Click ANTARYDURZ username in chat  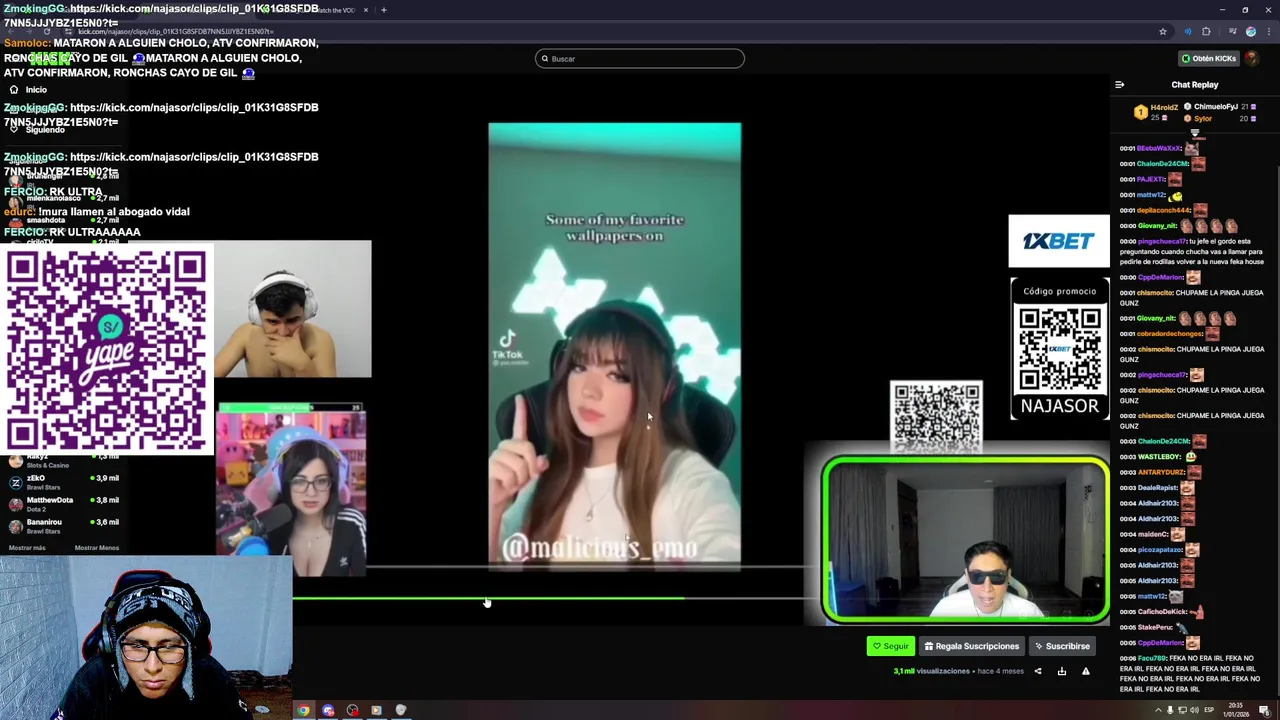1161,472
